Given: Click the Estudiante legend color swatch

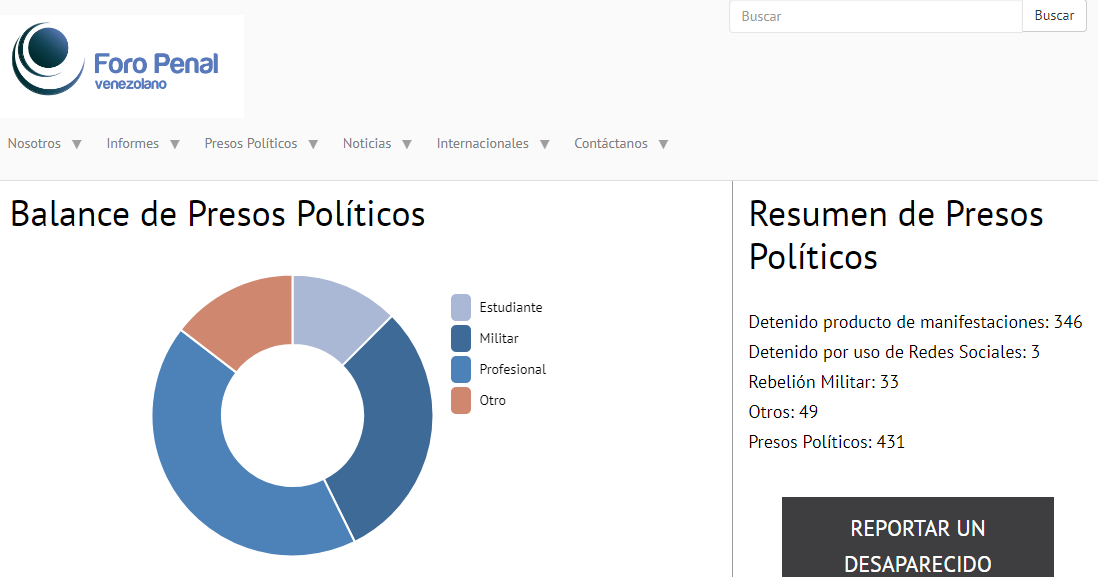Looking at the screenshot, I should [x=461, y=307].
